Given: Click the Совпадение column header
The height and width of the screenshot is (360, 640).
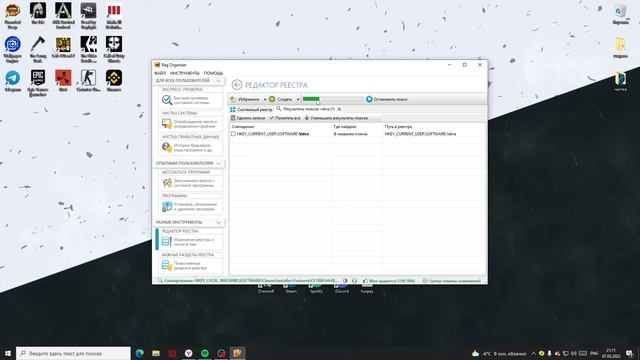Looking at the screenshot, I should pos(243,127).
